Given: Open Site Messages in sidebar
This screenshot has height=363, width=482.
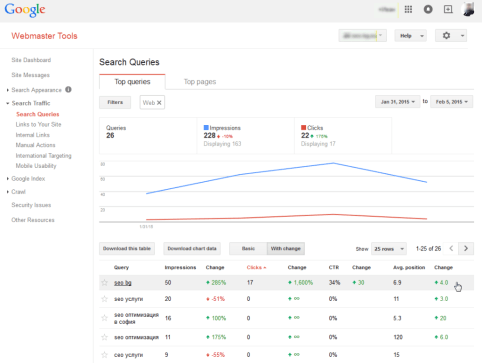Looking at the screenshot, I should tap(30, 75).
